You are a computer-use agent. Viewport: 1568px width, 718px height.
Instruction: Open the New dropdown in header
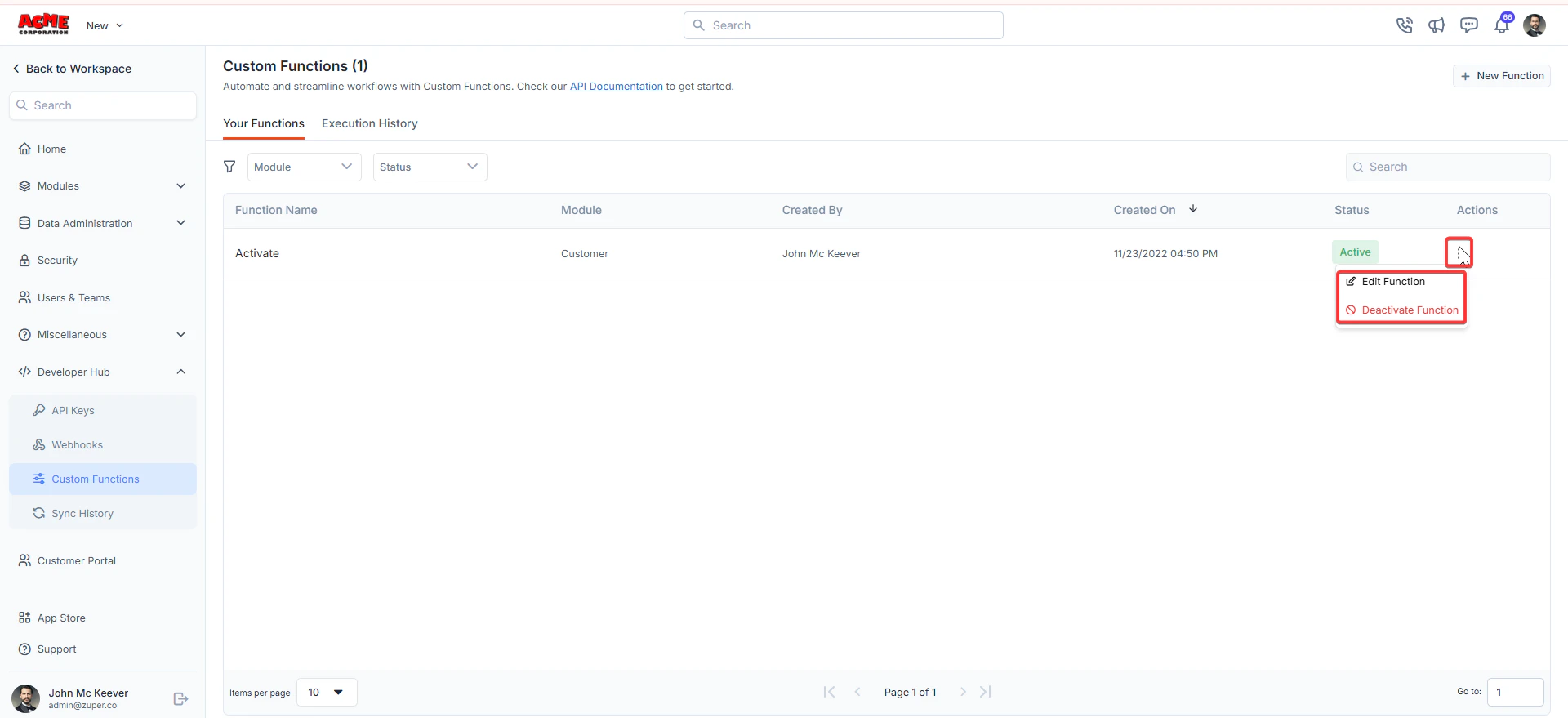tap(105, 26)
